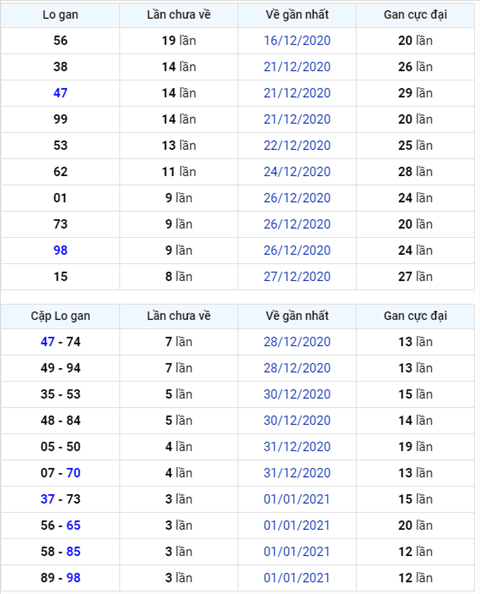The height and width of the screenshot is (594, 480).
Task: Open 01/01/2021 date for pair 89 - 98
Action: (x=297, y=578)
